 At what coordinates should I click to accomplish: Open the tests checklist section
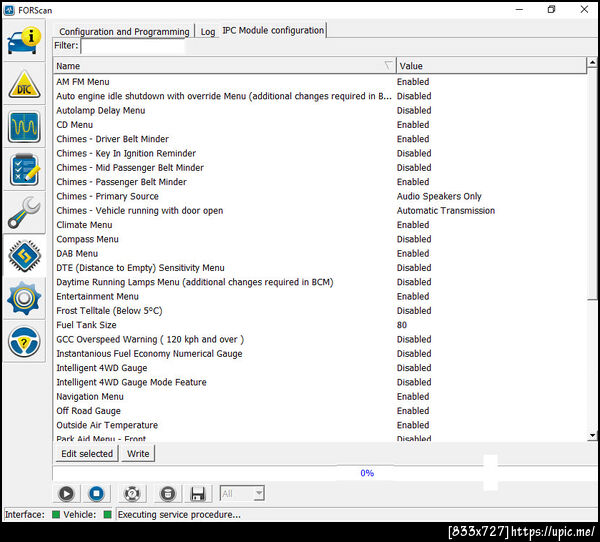[24, 170]
